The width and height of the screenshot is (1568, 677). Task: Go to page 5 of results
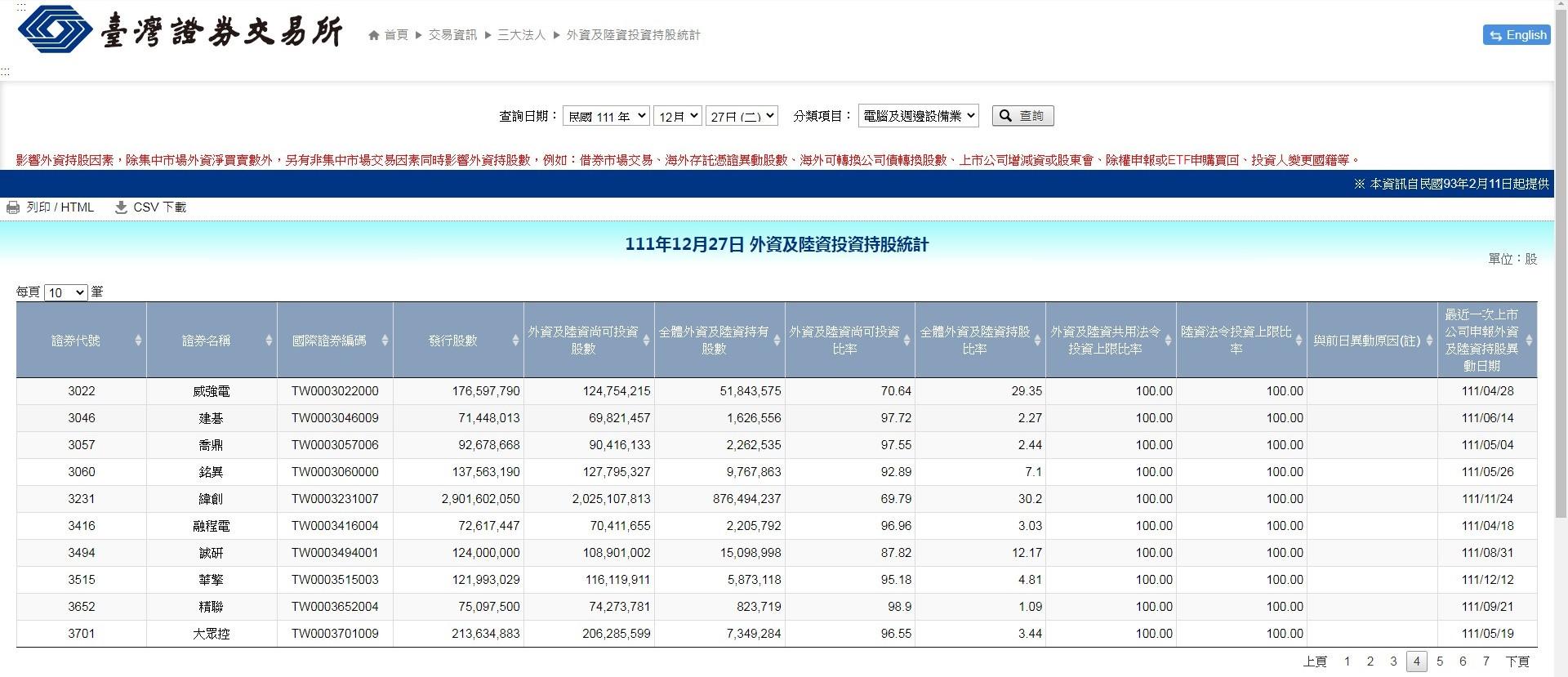point(1440,661)
